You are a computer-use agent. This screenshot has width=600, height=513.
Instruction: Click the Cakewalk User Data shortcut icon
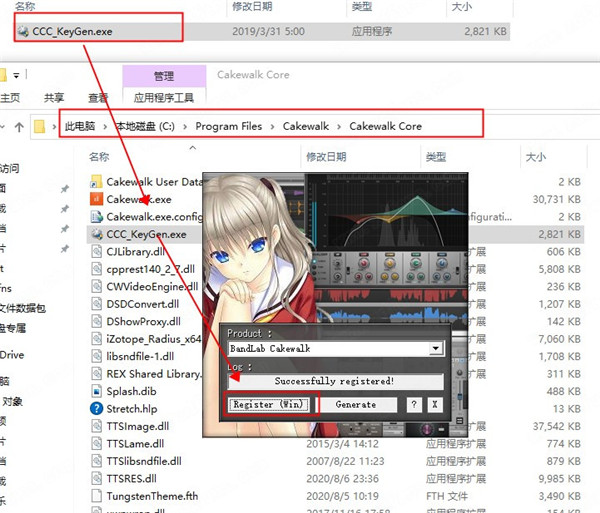point(96,182)
